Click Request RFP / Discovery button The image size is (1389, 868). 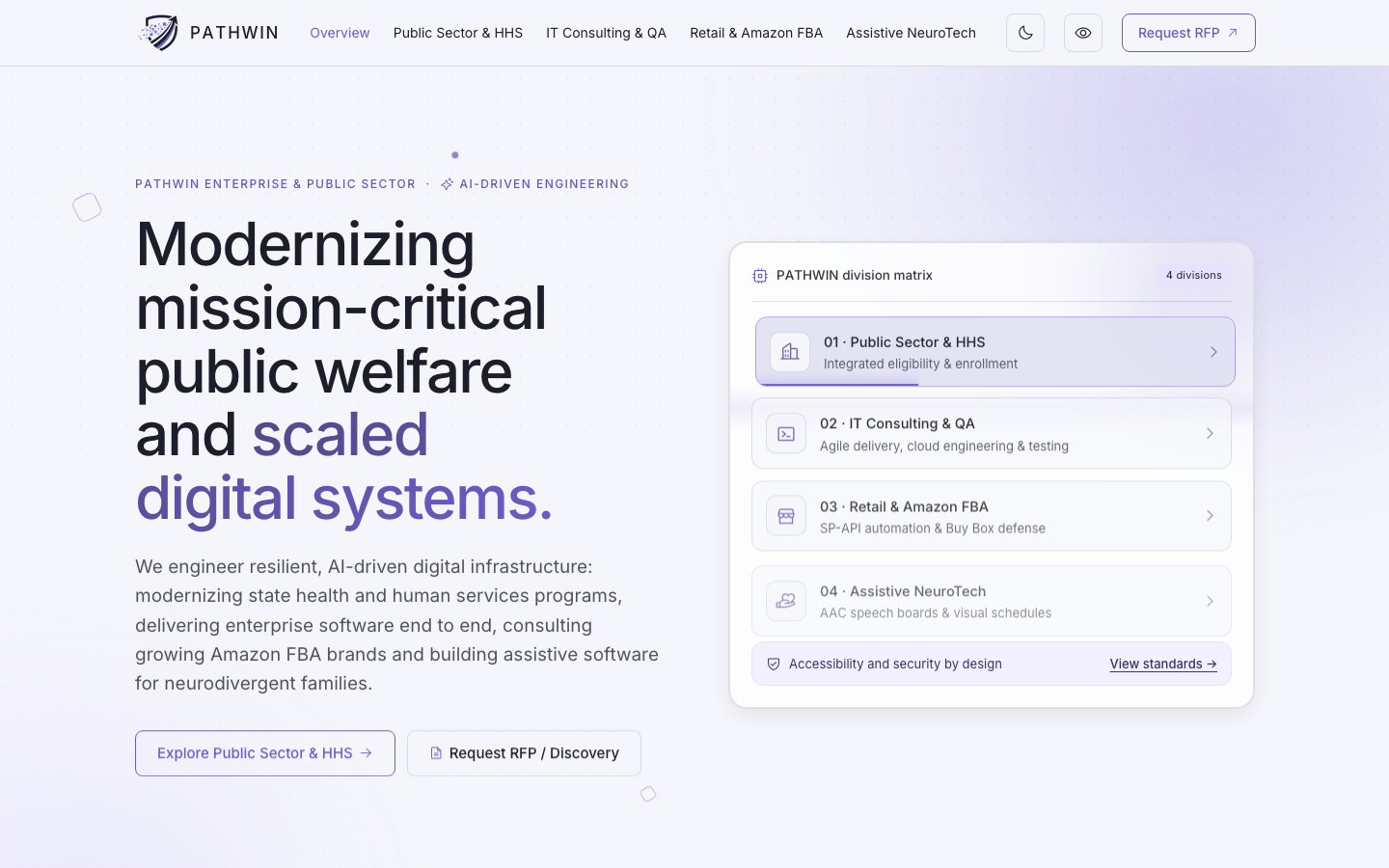click(x=524, y=753)
